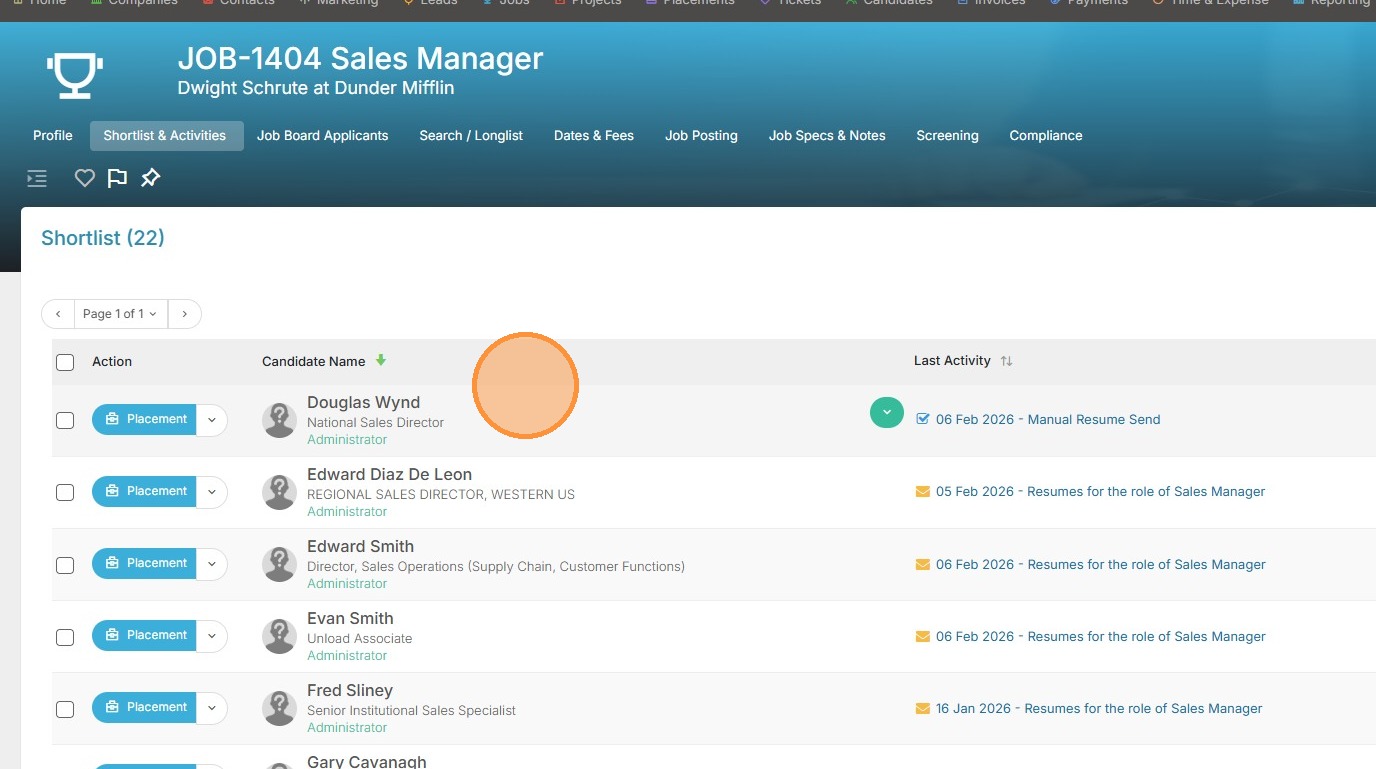Go to next page arrow in pagination
1376x769 pixels.
(184, 314)
